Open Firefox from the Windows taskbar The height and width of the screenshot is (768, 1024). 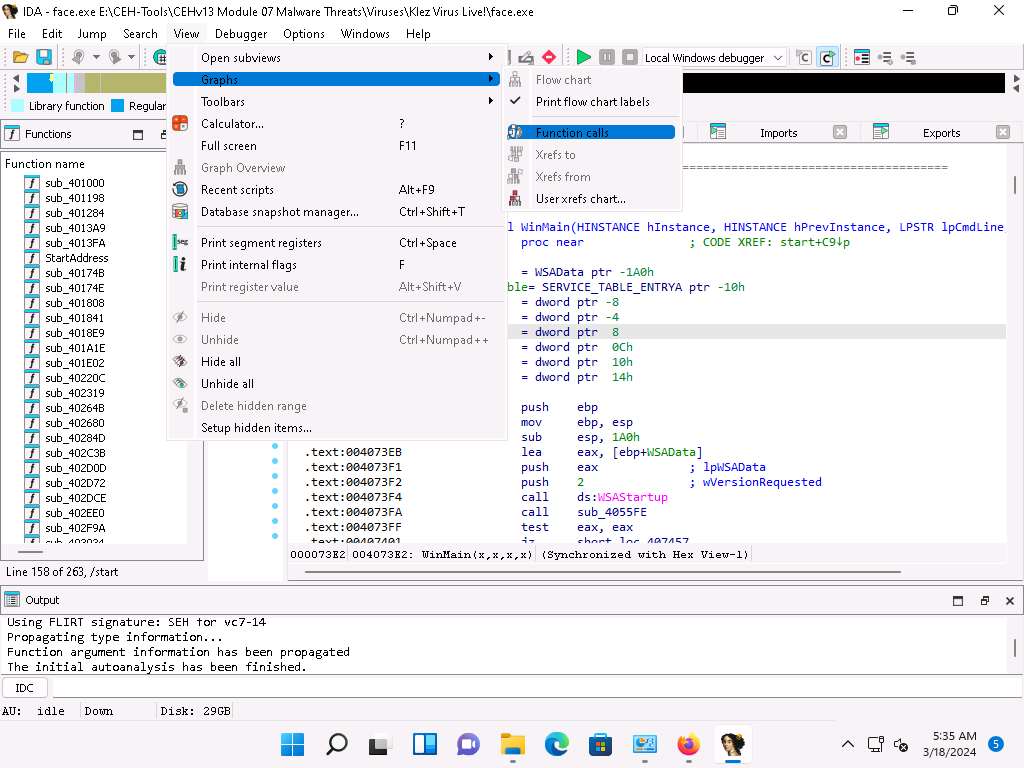688,745
